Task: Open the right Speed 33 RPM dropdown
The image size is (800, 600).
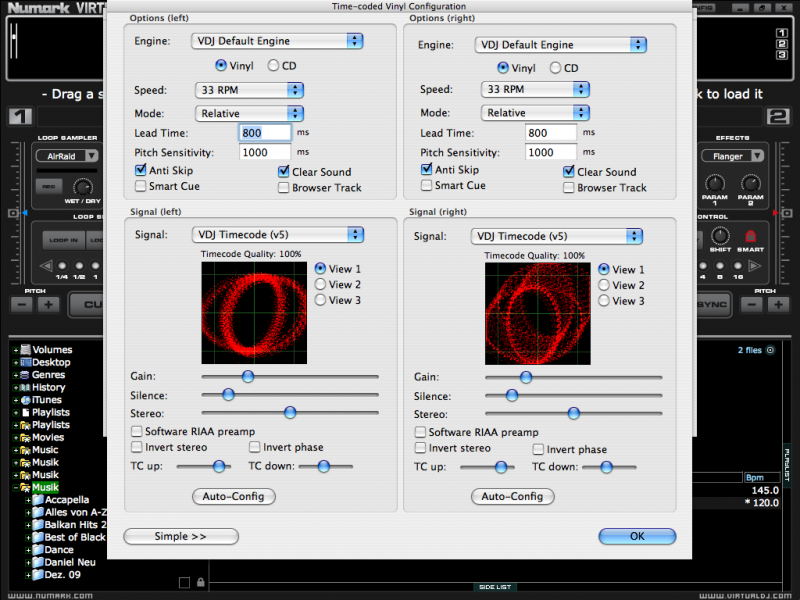Action: (535, 89)
